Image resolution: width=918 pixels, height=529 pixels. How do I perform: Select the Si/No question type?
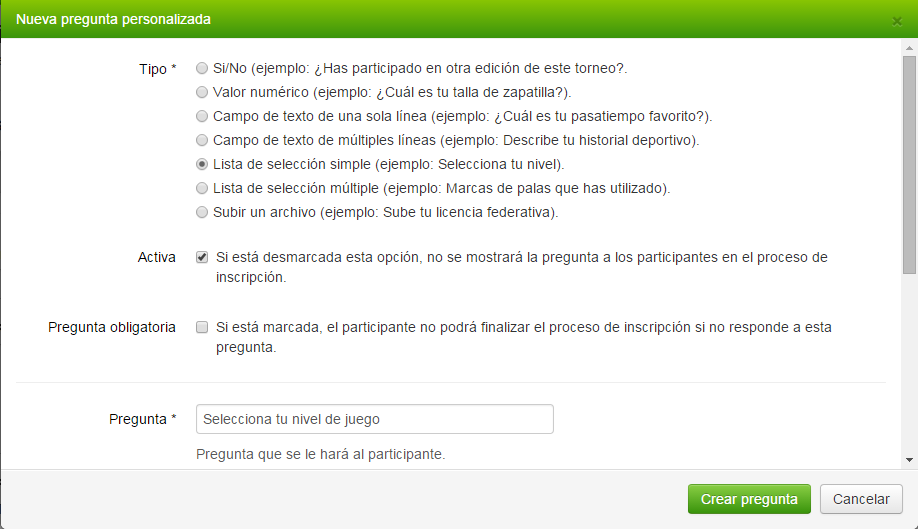[x=202, y=68]
